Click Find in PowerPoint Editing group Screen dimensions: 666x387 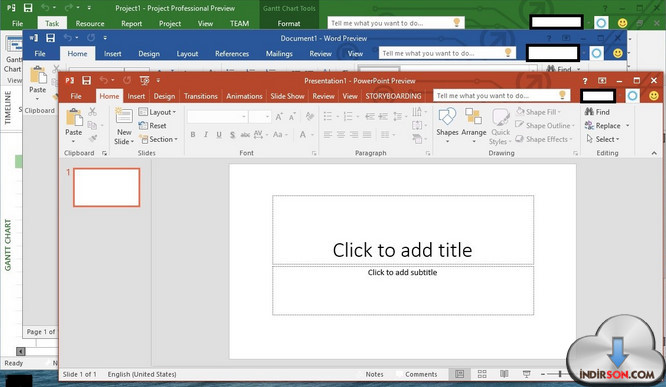tap(597, 112)
